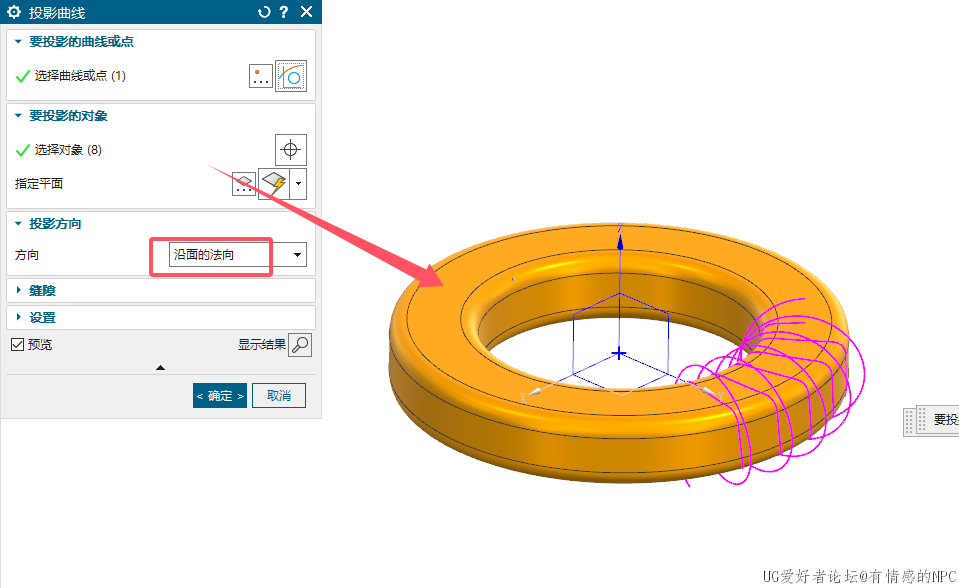Open the 方向 direction dropdown
The width and height of the screenshot is (959, 588).
[x=238, y=256]
